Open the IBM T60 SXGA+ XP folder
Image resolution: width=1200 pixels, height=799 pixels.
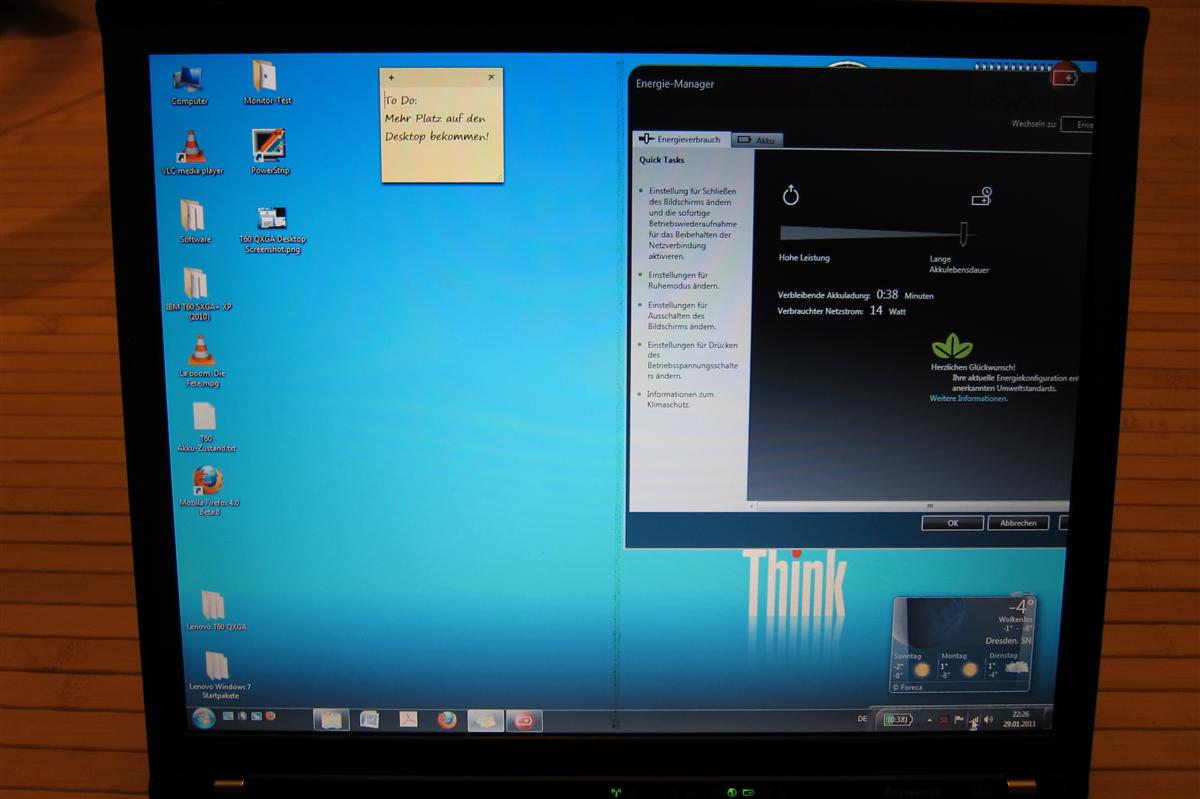point(197,294)
